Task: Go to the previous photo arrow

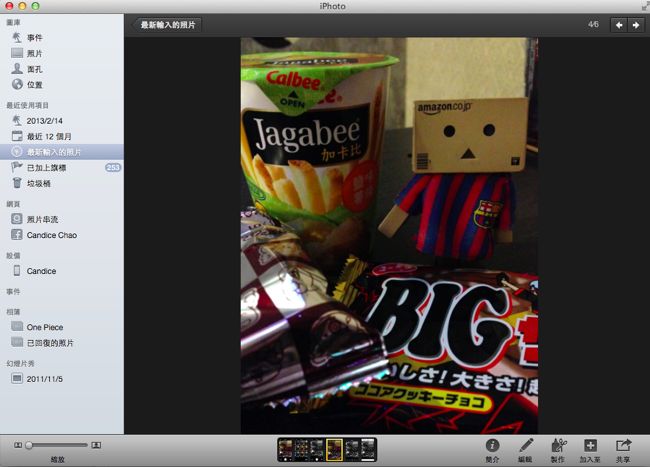Action: pos(619,25)
